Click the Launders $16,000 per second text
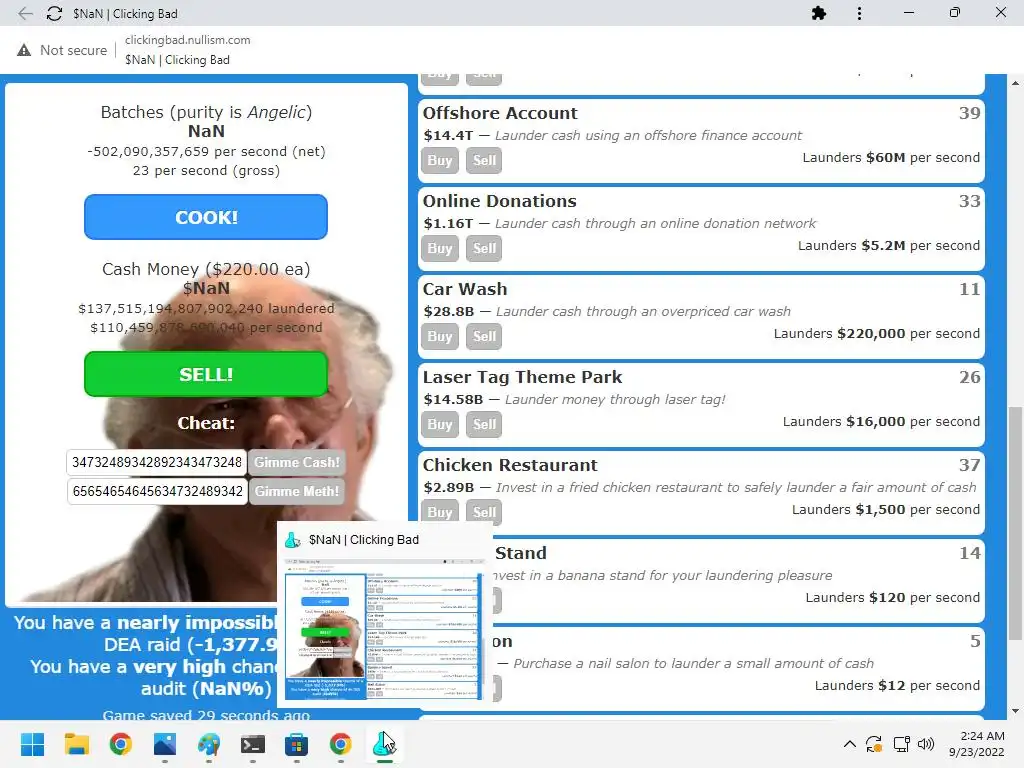The image size is (1024, 768). click(881, 422)
